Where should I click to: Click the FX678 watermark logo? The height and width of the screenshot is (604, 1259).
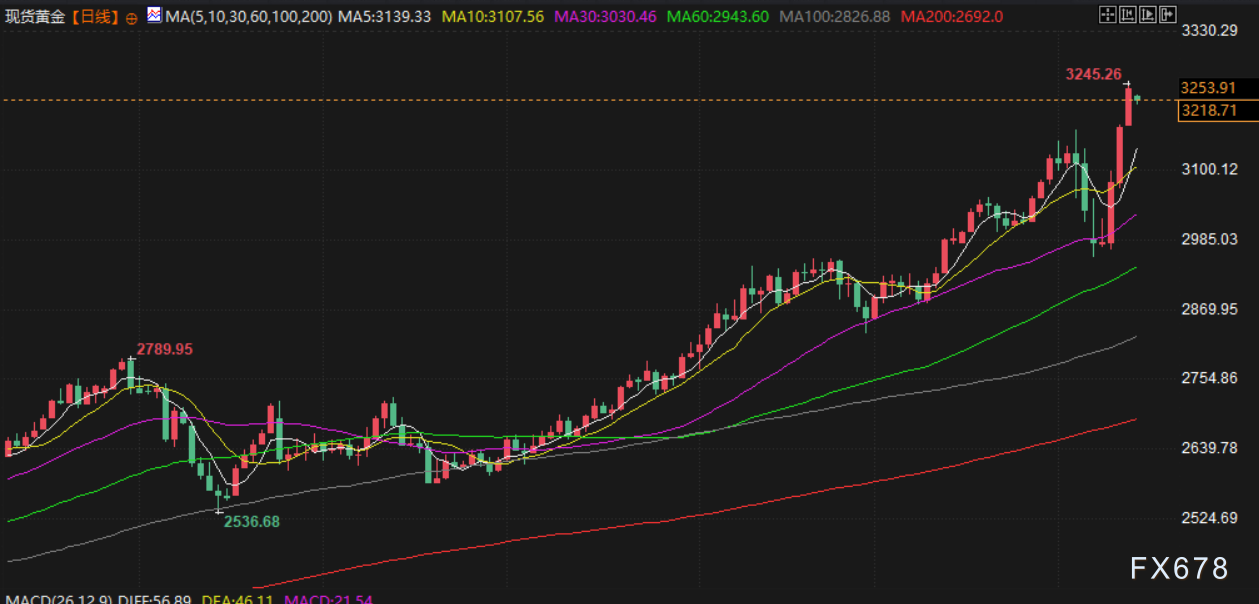1179,569
